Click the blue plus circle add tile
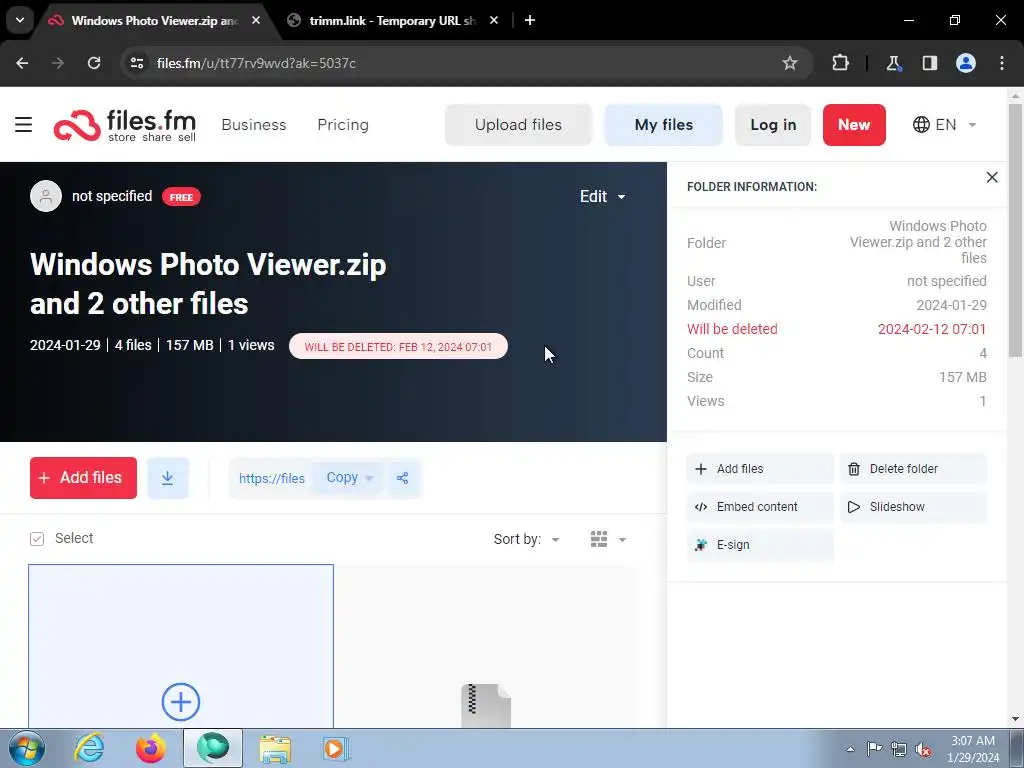The width and height of the screenshot is (1024, 768). (181, 702)
